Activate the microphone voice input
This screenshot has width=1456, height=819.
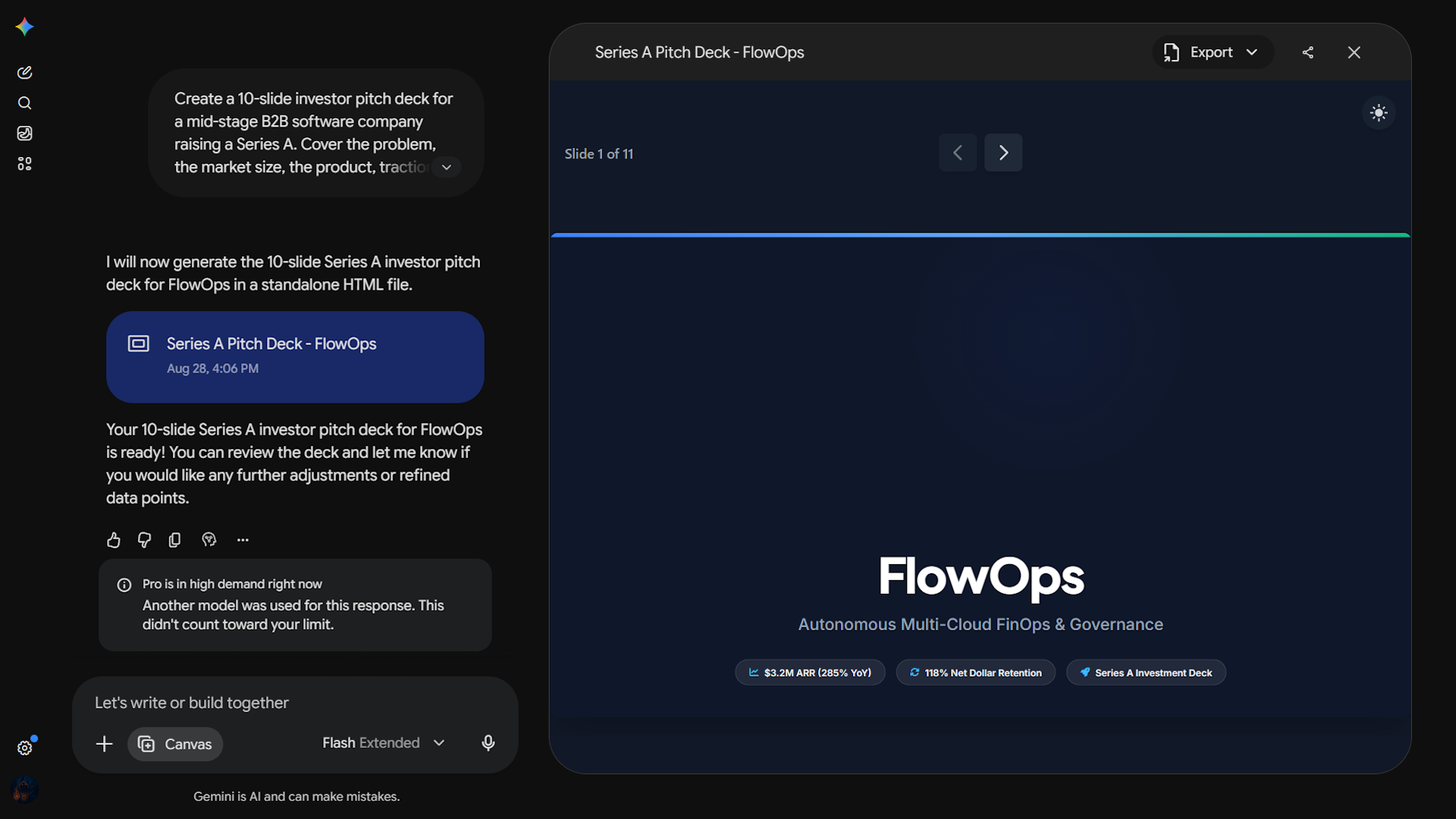tap(488, 743)
